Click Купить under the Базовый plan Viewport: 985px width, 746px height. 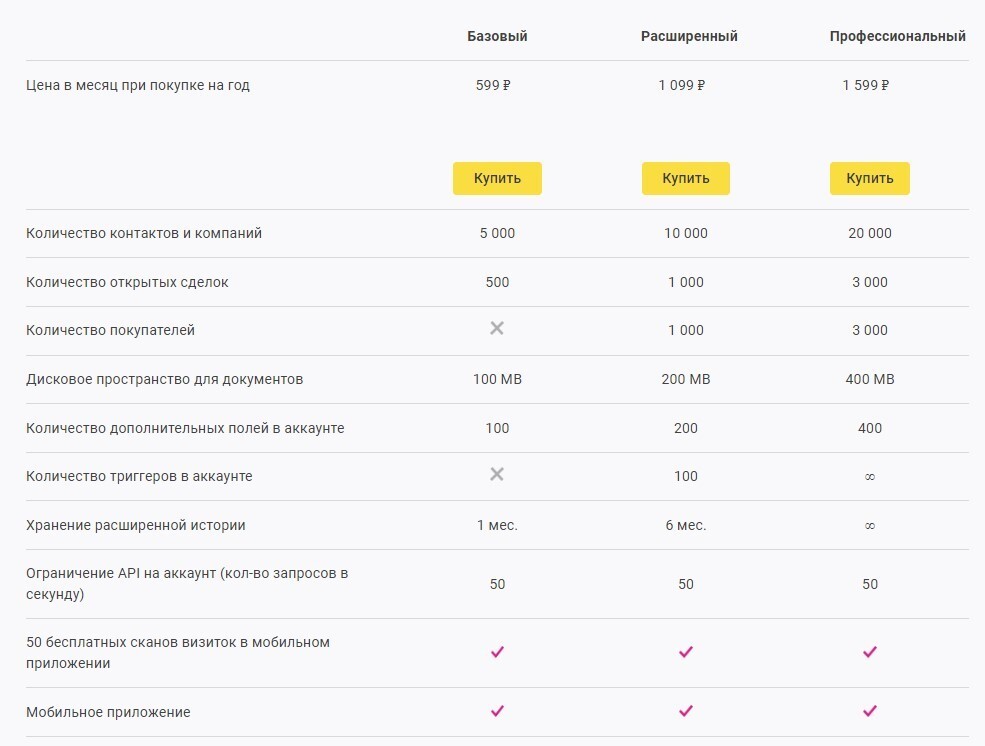[x=497, y=178]
